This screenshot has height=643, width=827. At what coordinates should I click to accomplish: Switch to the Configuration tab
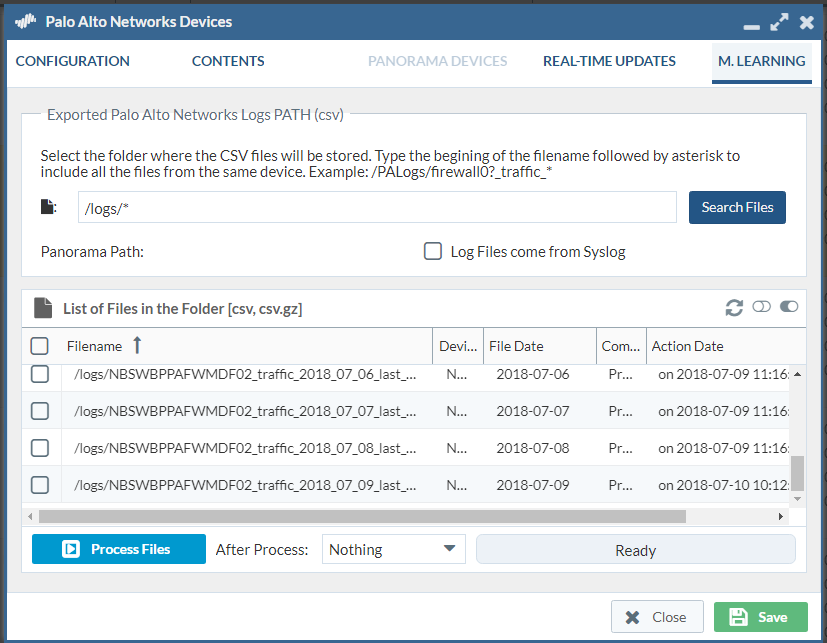pos(73,61)
